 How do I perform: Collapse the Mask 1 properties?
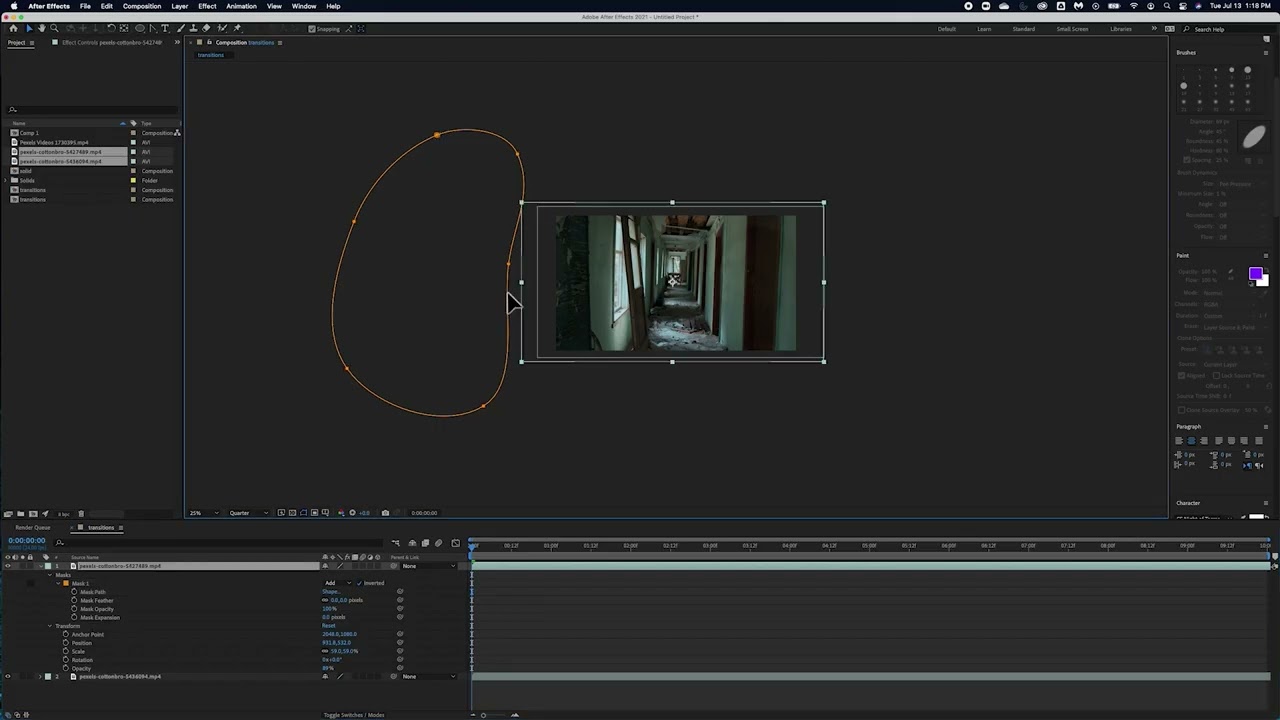58,583
